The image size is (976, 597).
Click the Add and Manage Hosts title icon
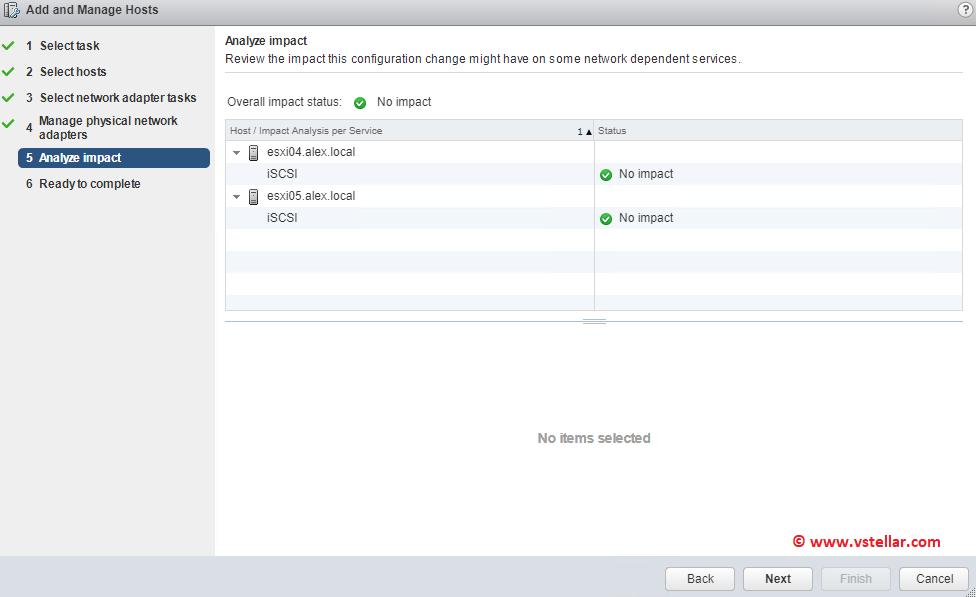click(x=12, y=10)
